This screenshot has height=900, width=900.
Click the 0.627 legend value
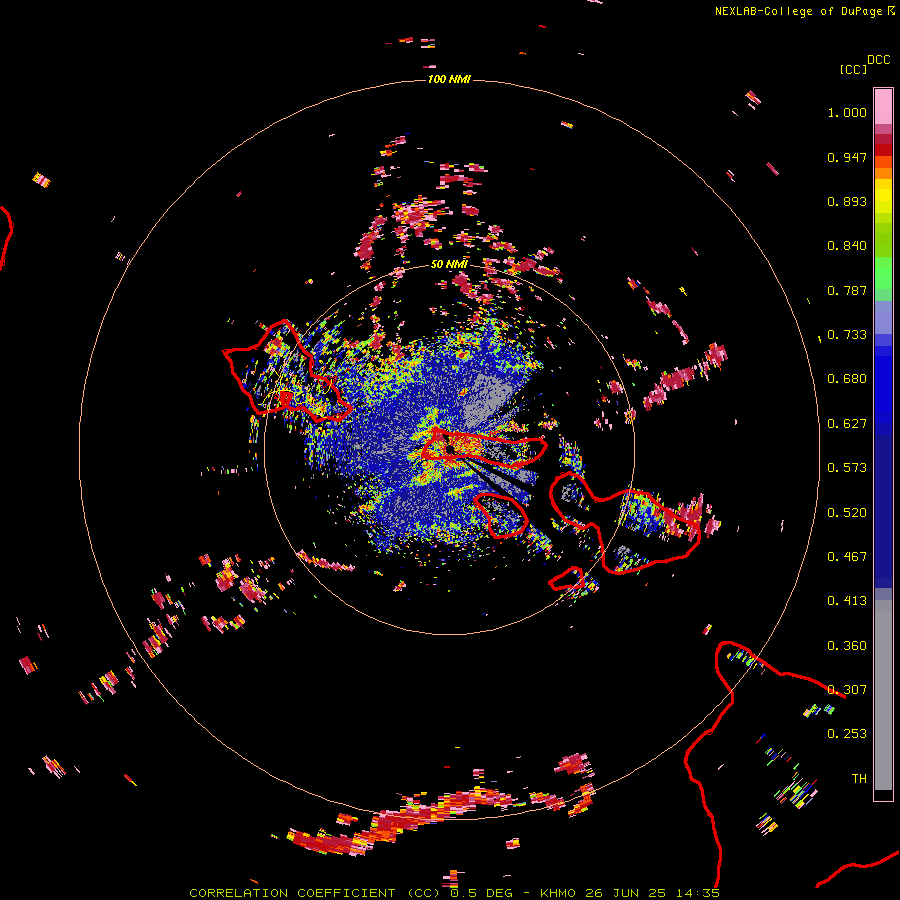[x=847, y=424]
